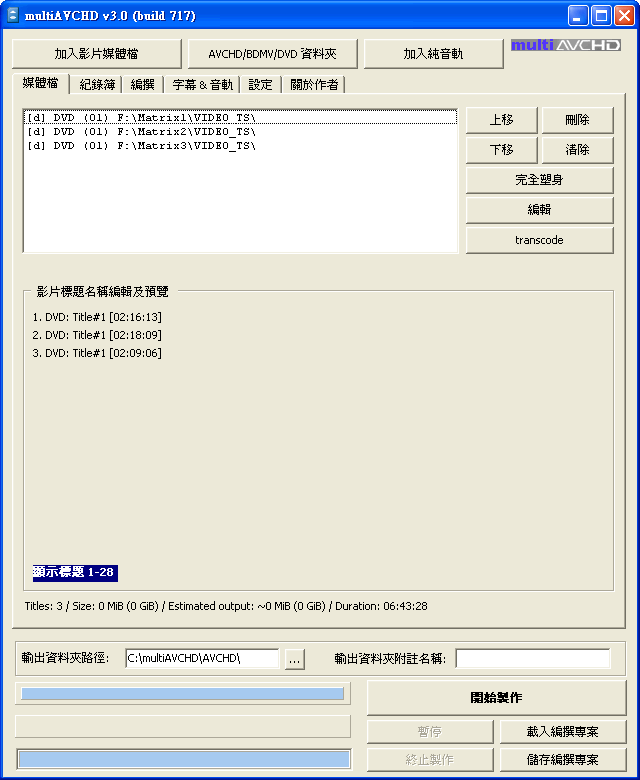
Task: Switch to the 紀錄簿 tab
Action: [x=97, y=85]
